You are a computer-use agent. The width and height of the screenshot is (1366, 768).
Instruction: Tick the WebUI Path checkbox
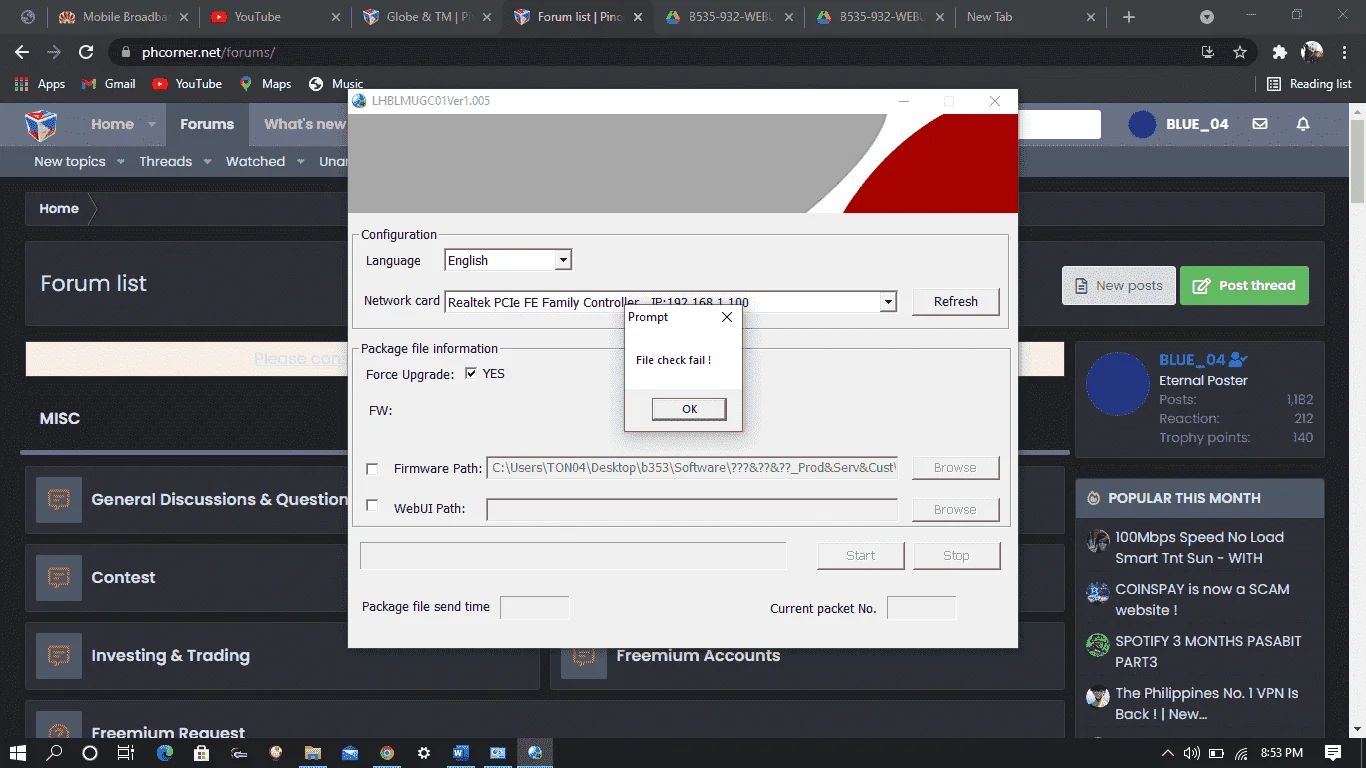(372, 506)
